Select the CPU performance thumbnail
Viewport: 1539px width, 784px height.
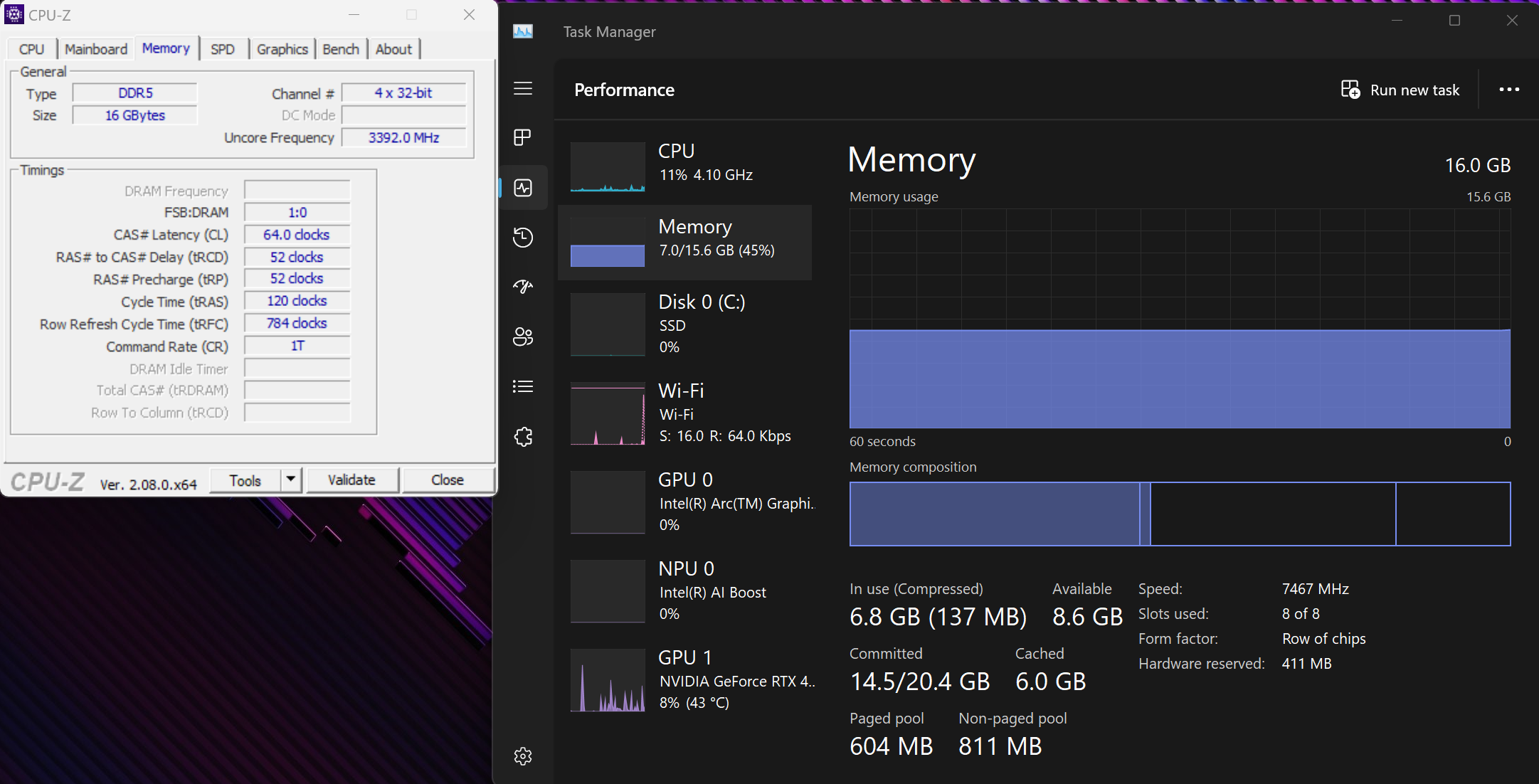[x=608, y=167]
